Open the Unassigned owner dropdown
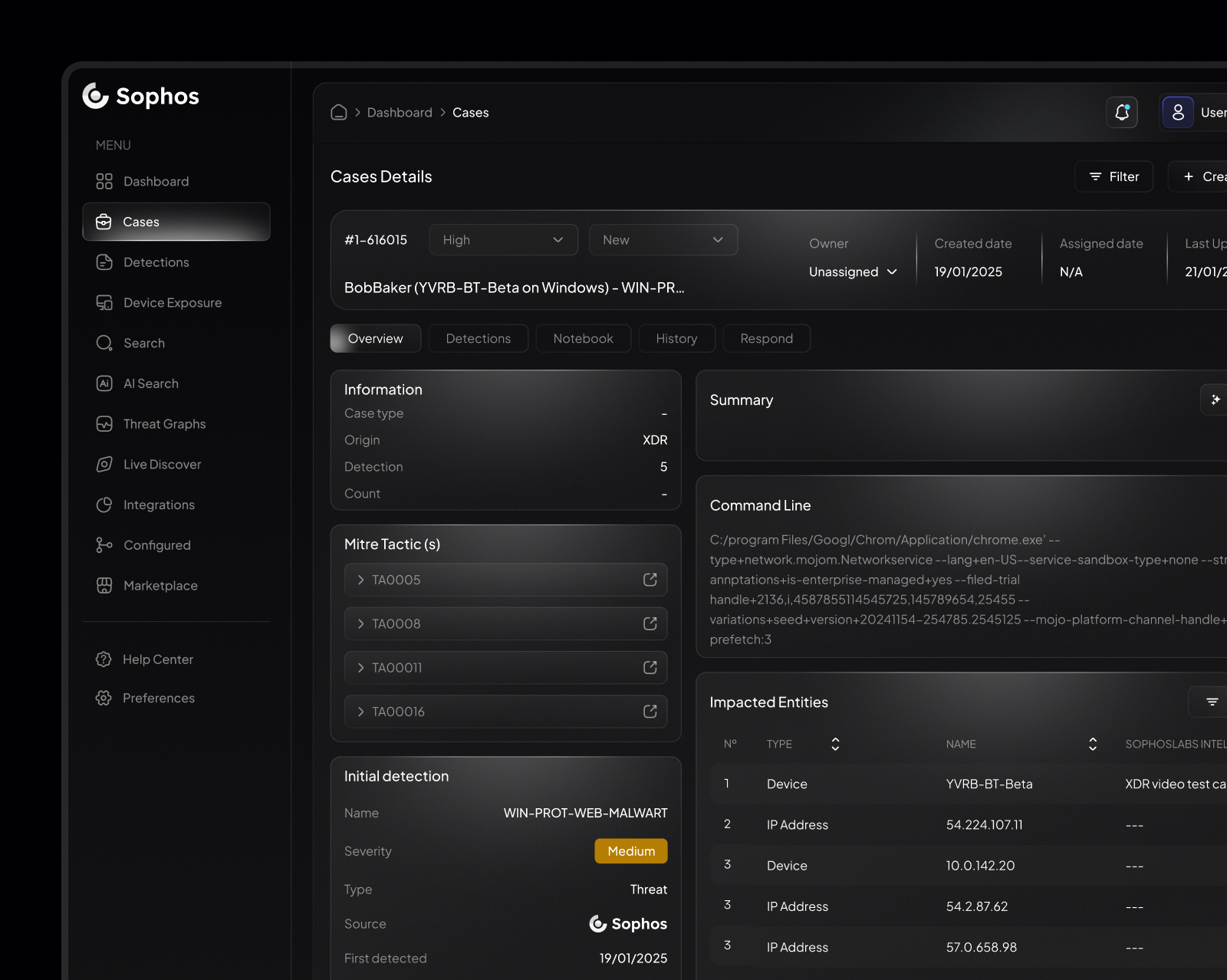 853,272
